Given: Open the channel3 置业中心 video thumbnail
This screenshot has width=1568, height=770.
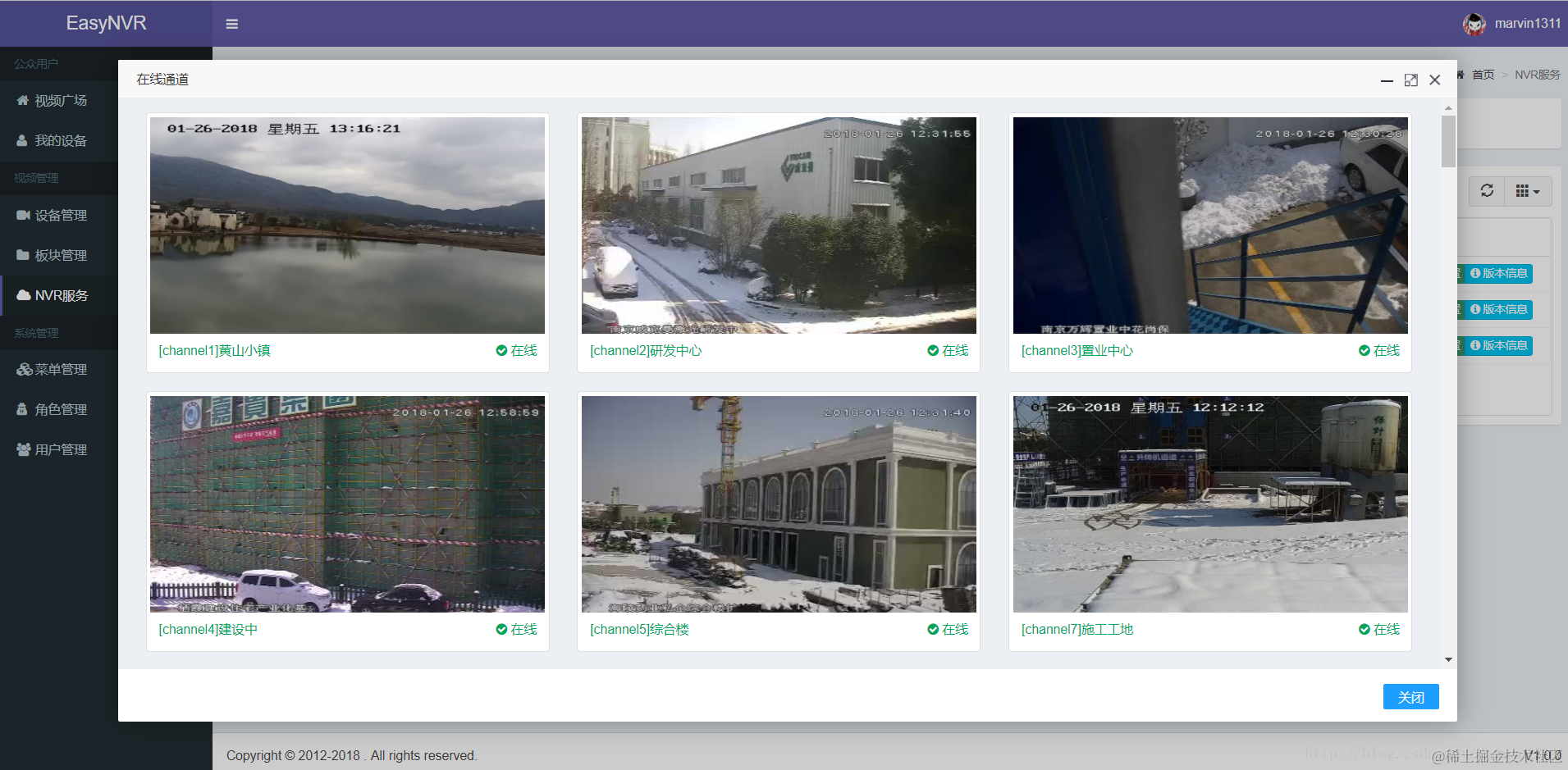Looking at the screenshot, I should click(1210, 226).
